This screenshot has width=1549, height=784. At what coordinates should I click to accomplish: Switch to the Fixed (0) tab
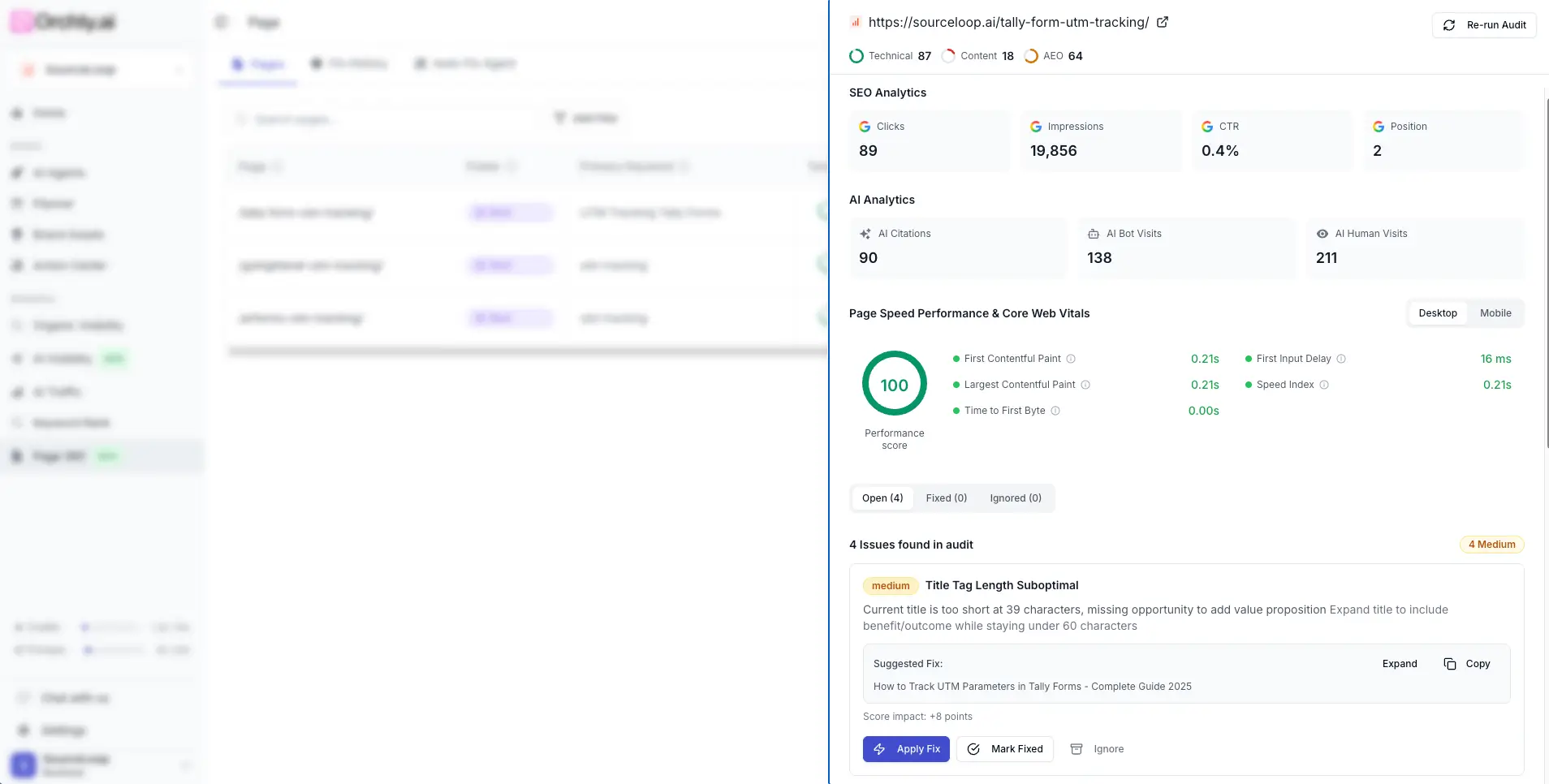[x=945, y=498]
